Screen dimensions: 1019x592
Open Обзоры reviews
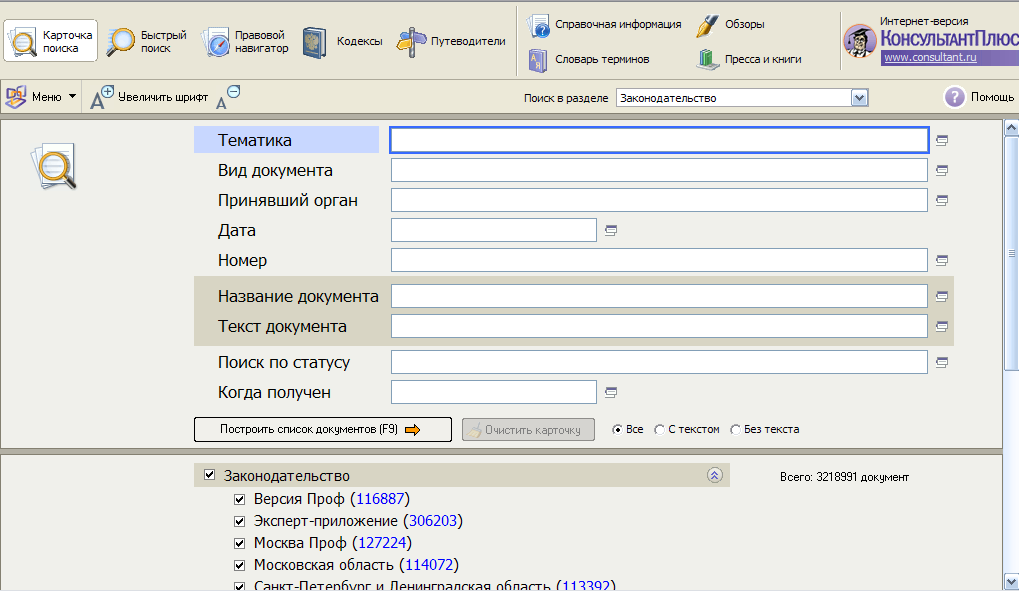pos(730,25)
